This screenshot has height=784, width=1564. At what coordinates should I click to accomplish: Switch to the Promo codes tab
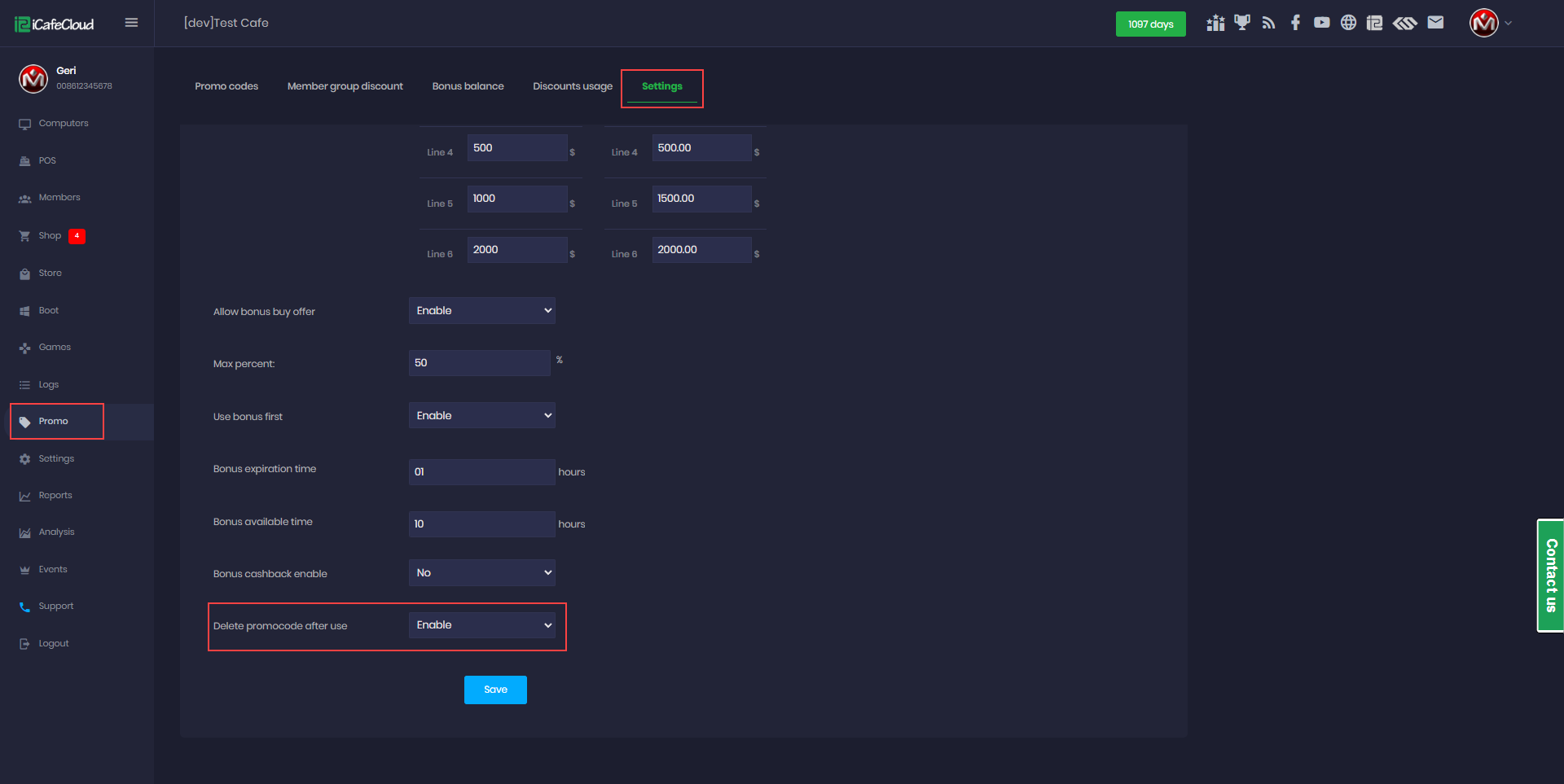click(226, 86)
